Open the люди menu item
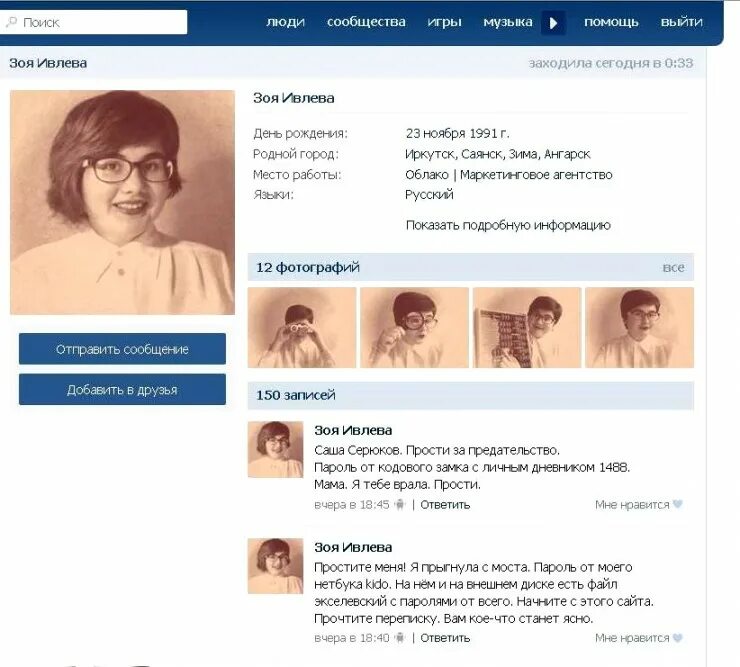 click(x=286, y=22)
